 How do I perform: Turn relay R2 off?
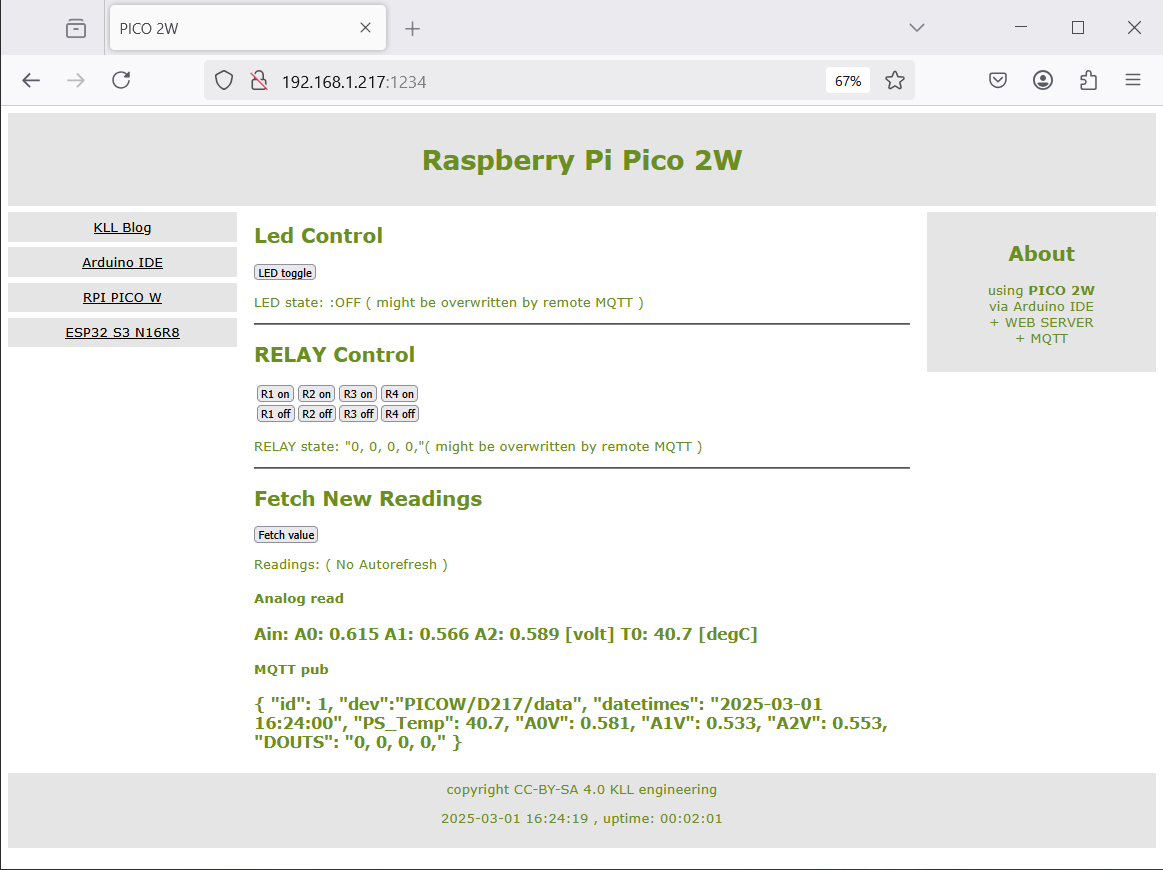(x=317, y=414)
